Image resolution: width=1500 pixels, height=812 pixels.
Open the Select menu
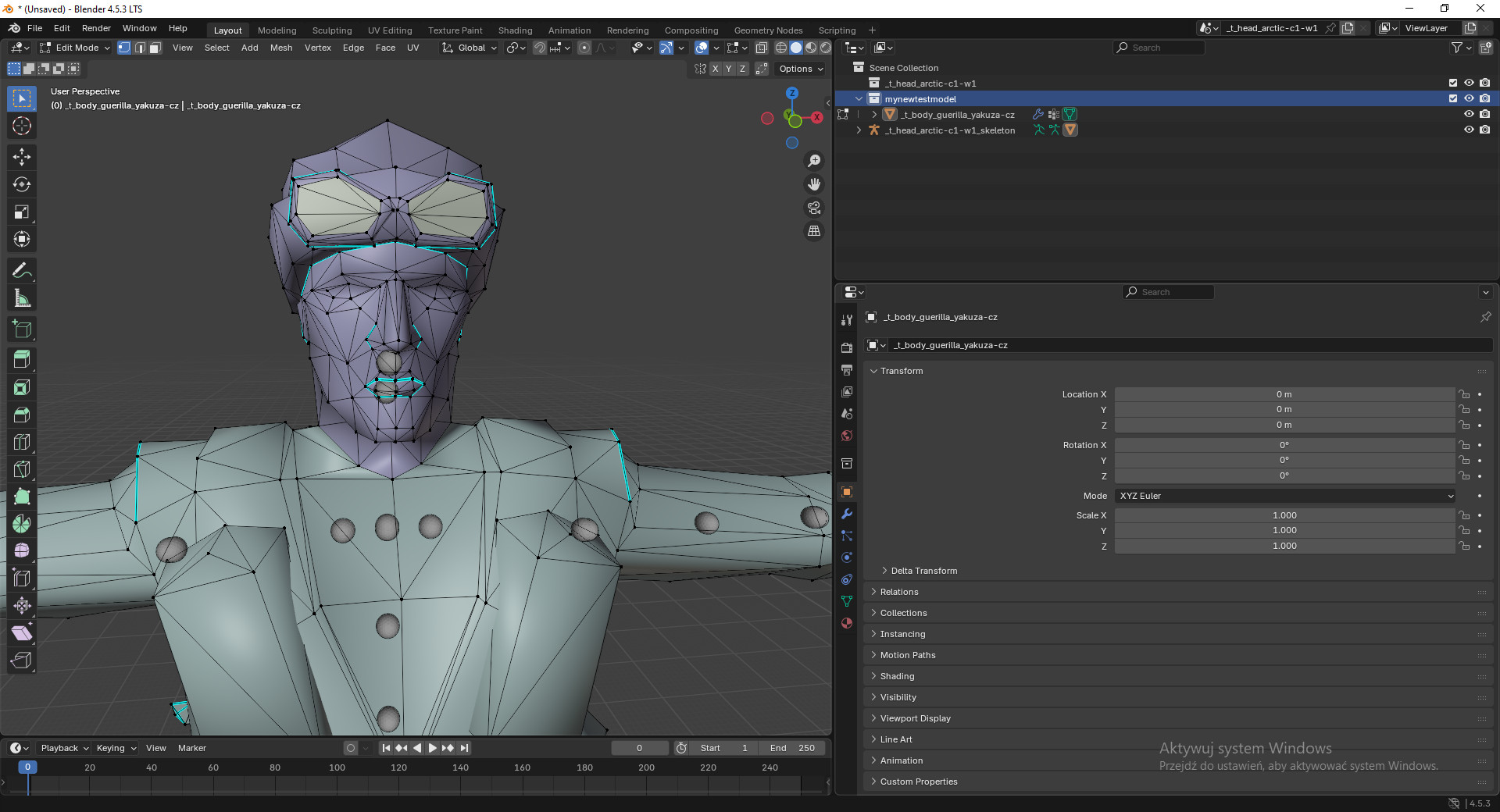pos(216,48)
